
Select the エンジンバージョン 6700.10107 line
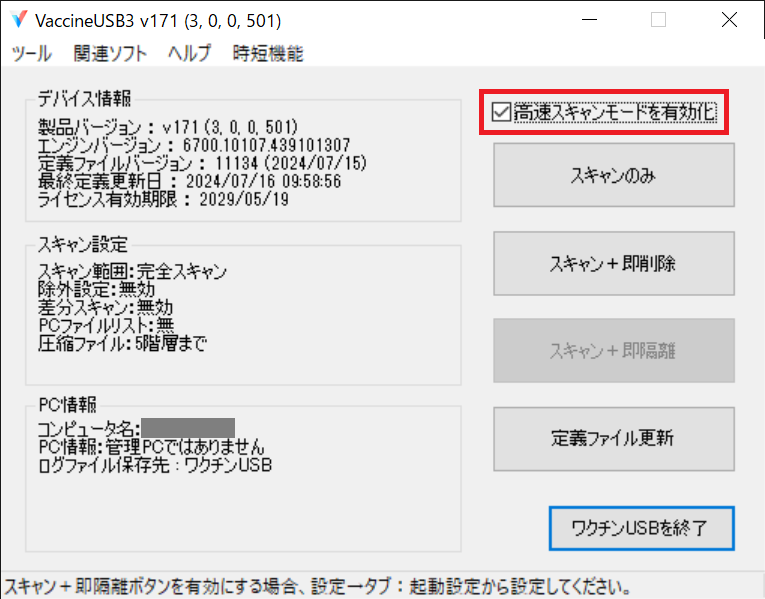tap(194, 145)
